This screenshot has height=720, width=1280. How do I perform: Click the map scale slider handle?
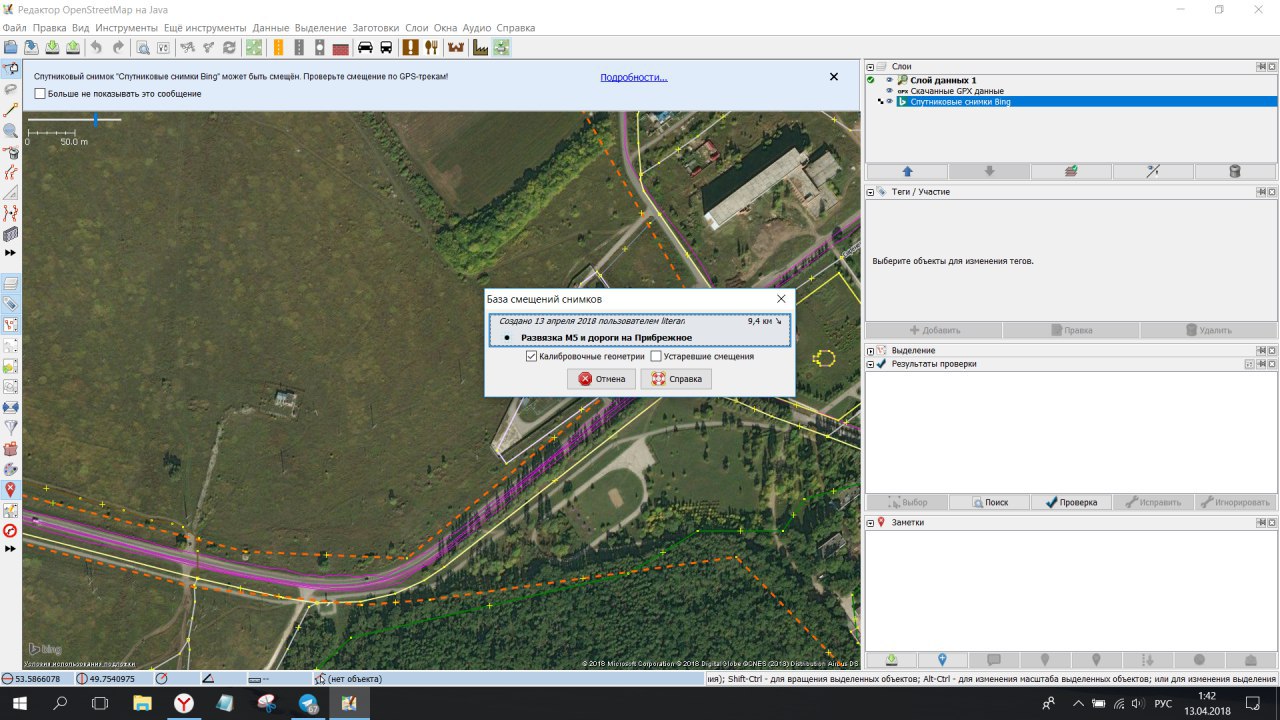96,120
